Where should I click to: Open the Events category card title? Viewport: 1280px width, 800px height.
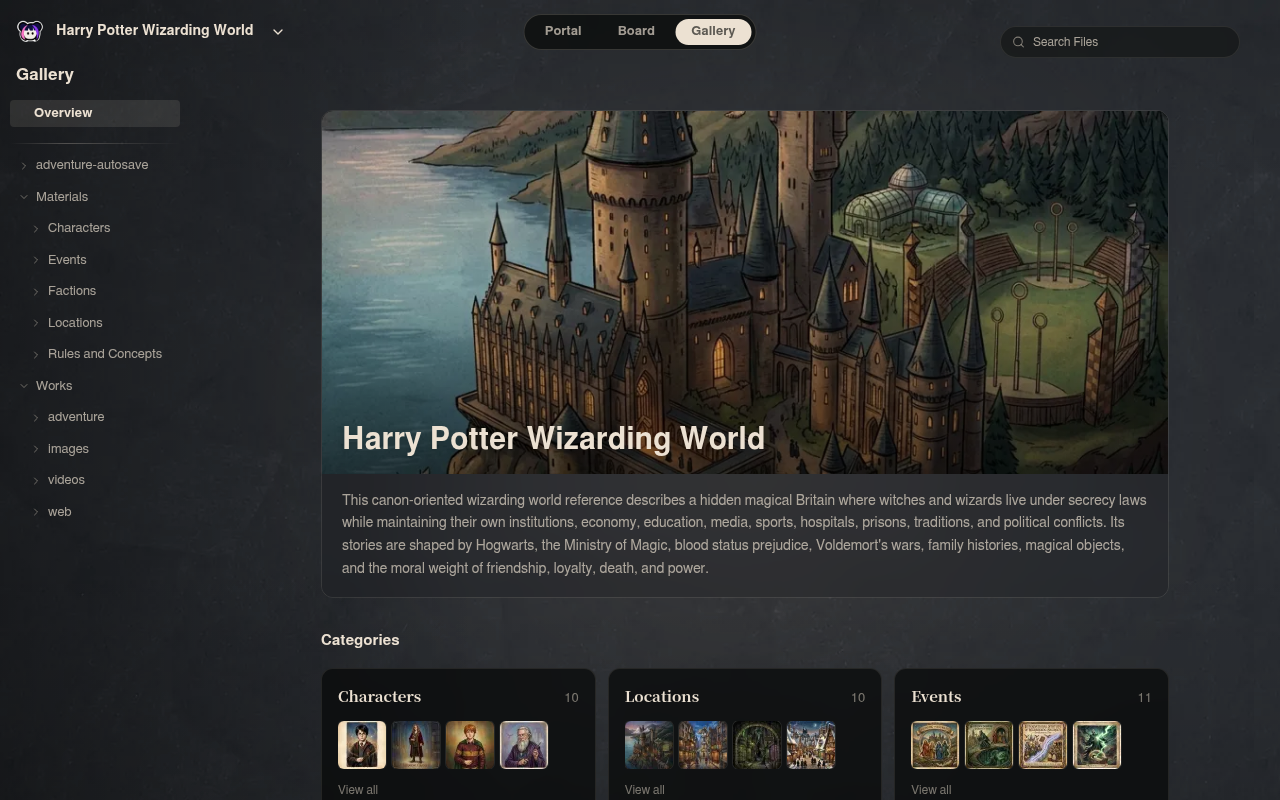pos(936,697)
